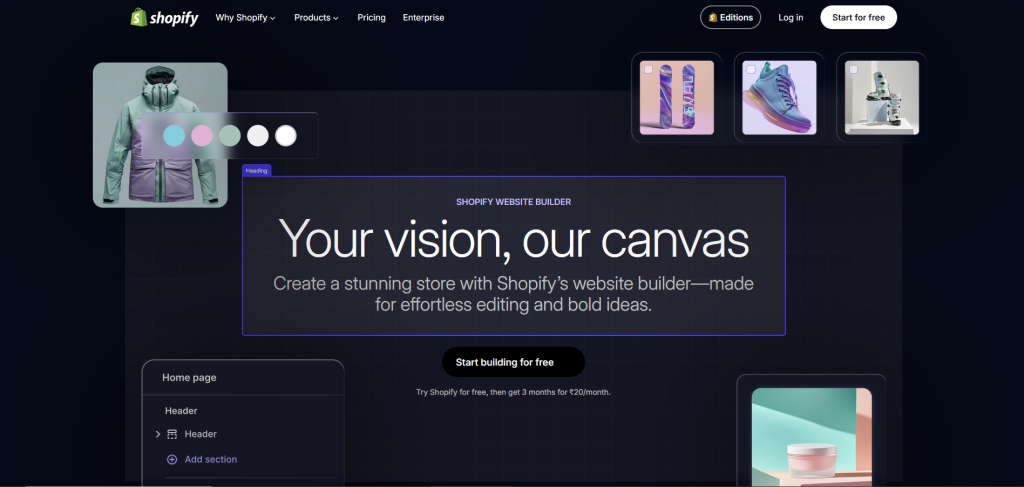
Task: Click the Add section link
Action: coord(211,460)
